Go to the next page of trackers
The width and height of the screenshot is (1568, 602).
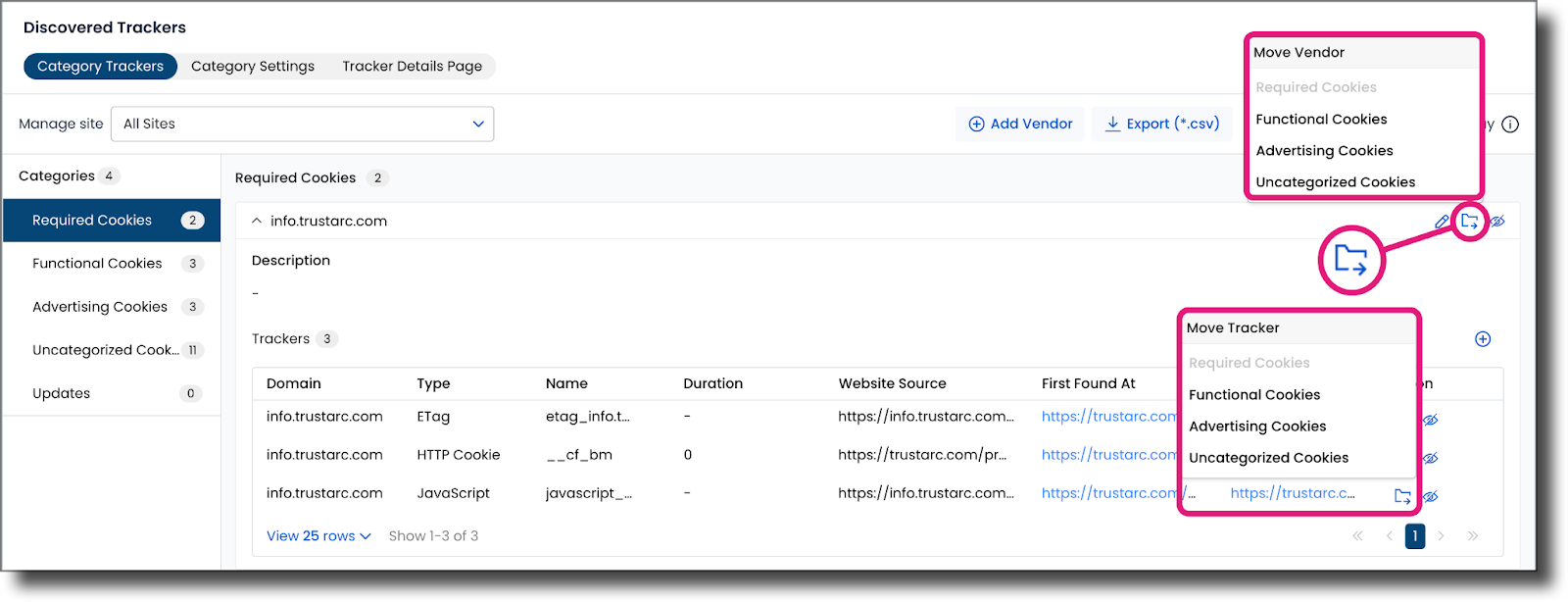tap(1441, 535)
